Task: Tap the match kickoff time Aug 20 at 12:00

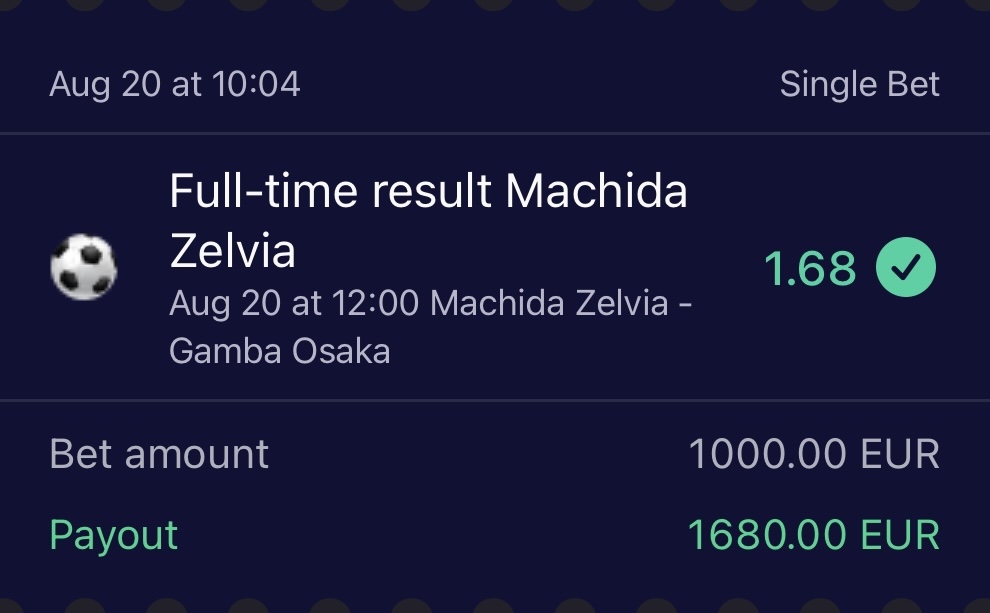Action: (x=294, y=302)
